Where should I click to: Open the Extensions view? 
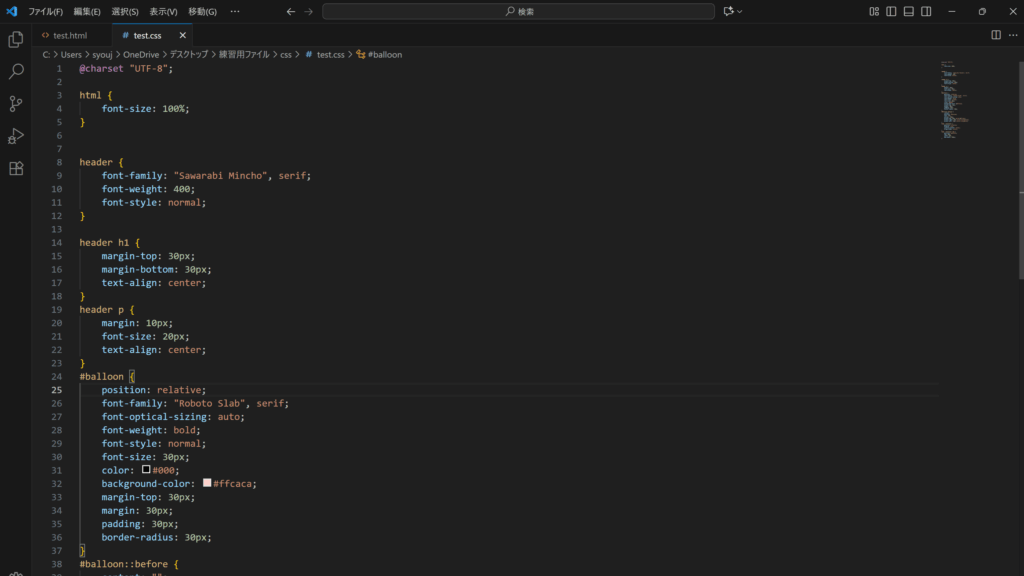(16, 168)
